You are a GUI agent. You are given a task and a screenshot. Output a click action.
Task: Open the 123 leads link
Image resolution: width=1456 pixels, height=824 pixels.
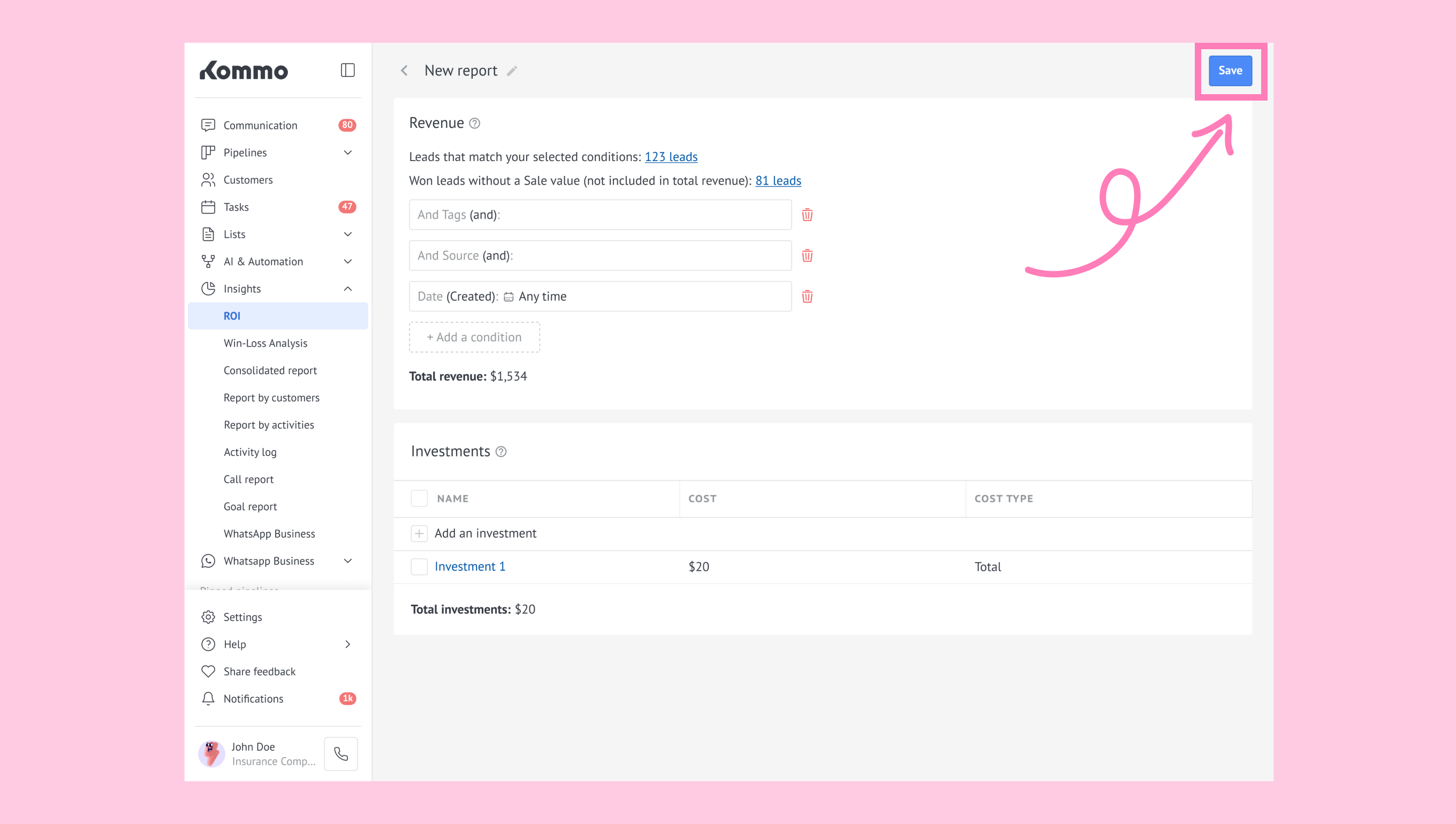coord(671,157)
